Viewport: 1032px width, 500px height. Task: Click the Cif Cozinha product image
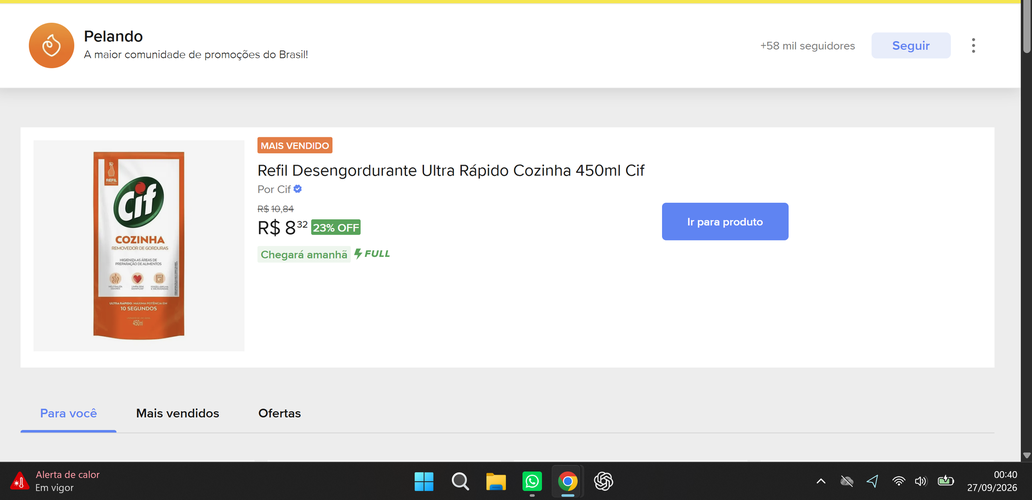coord(139,245)
